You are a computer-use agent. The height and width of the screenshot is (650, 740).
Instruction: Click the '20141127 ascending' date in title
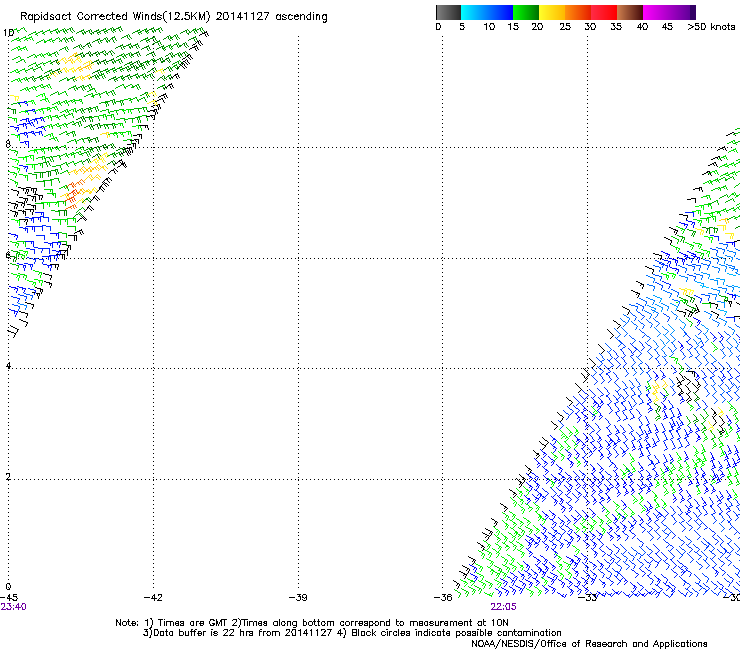[271, 17]
